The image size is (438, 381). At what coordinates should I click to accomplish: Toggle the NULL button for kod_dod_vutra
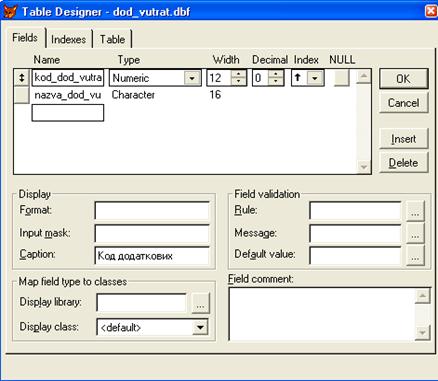click(341, 78)
